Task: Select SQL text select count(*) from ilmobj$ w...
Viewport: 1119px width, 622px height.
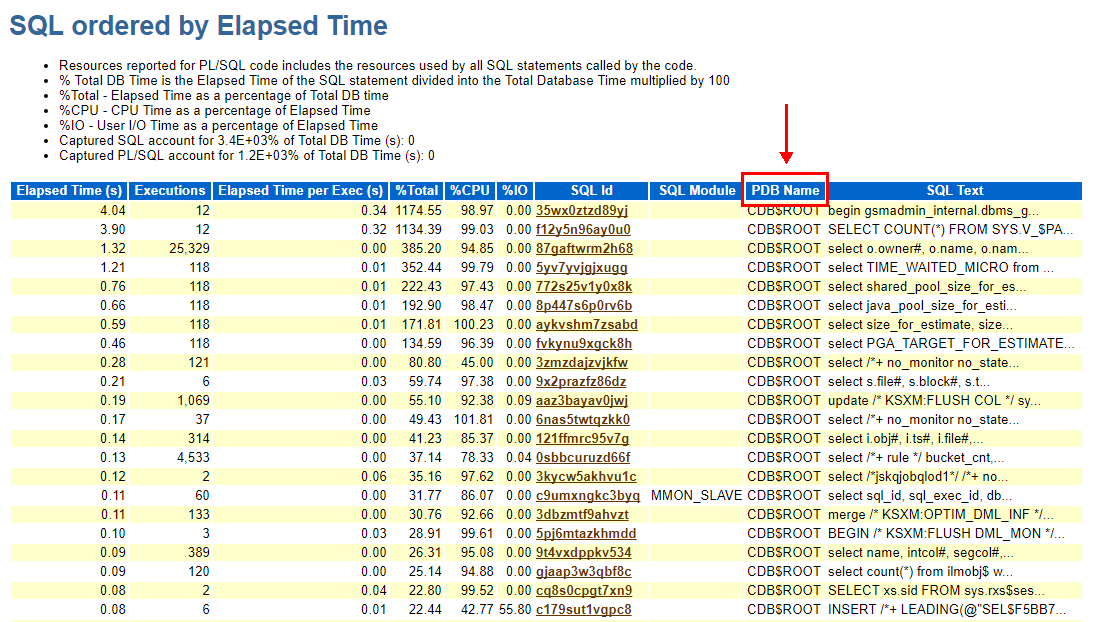Action: [921, 571]
